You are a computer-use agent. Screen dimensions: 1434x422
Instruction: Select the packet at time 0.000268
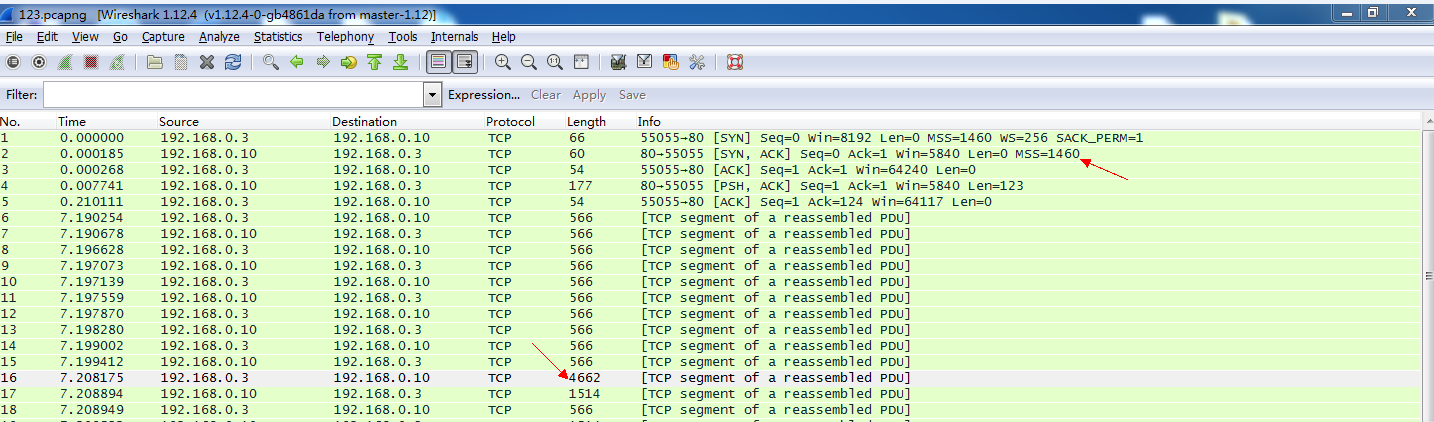(710, 170)
